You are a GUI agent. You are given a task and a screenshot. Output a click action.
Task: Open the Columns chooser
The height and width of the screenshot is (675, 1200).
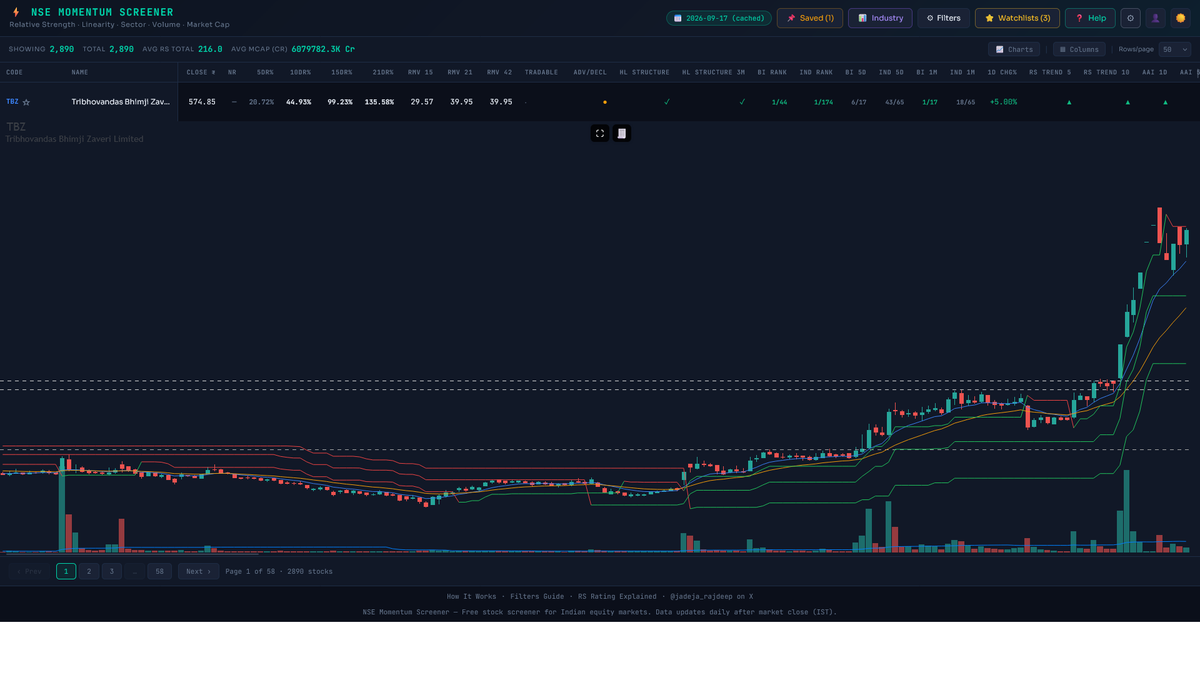coord(1079,49)
